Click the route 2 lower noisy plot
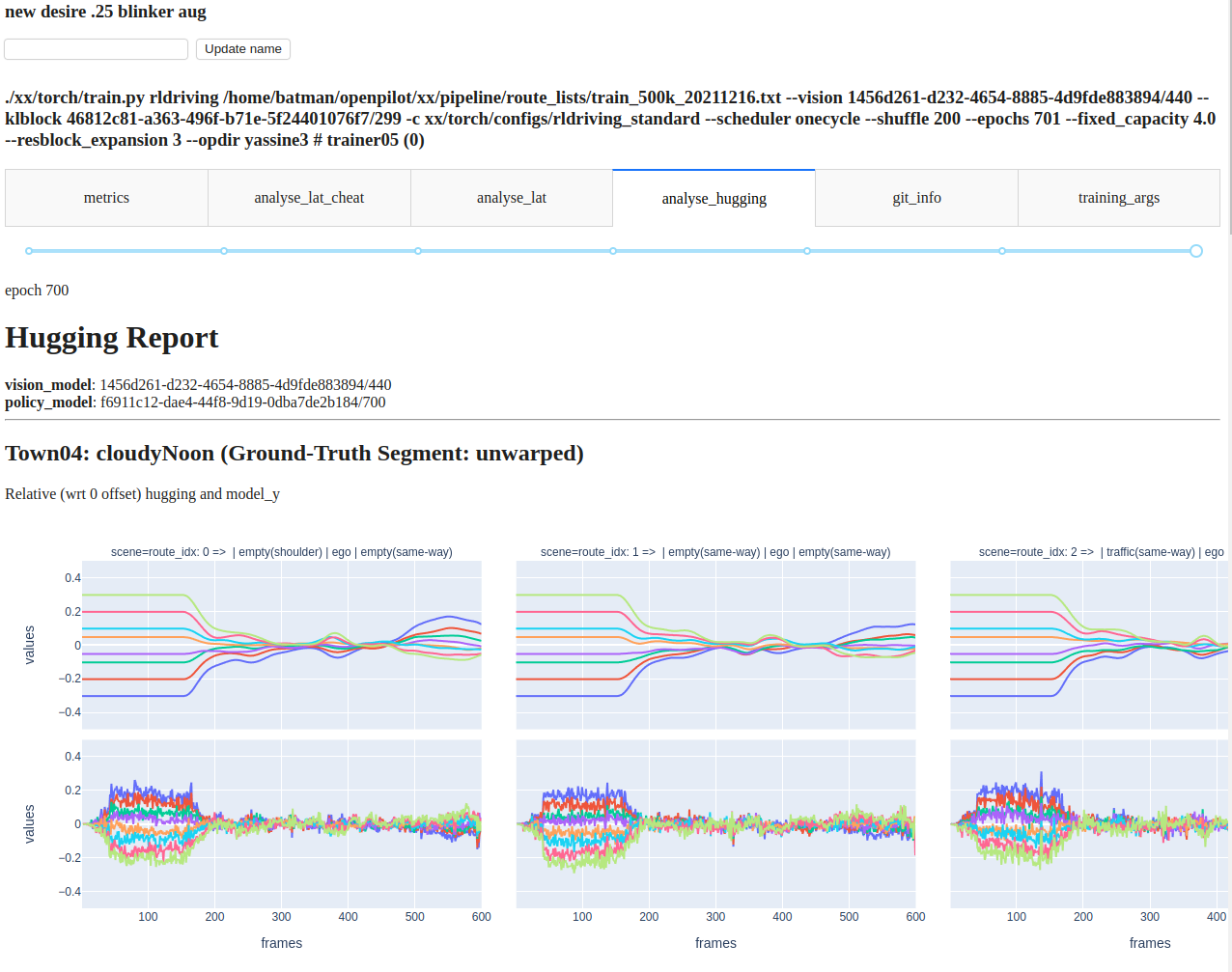1232x972 pixels. (1089, 824)
